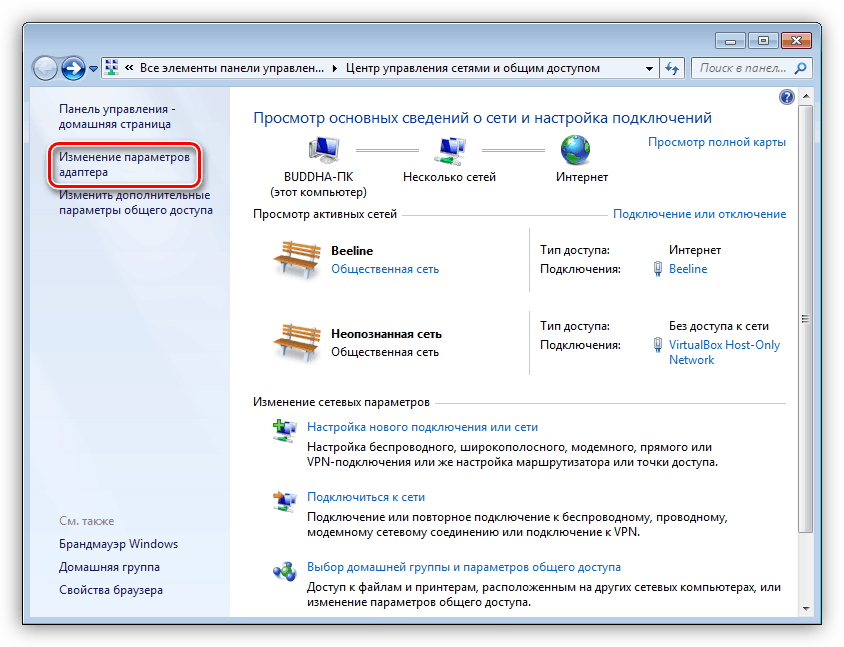This screenshot has width=844, height=647.
Task: Open 'Домашняя группа' link
Action: pyautogui.click(x=109, y=567)
